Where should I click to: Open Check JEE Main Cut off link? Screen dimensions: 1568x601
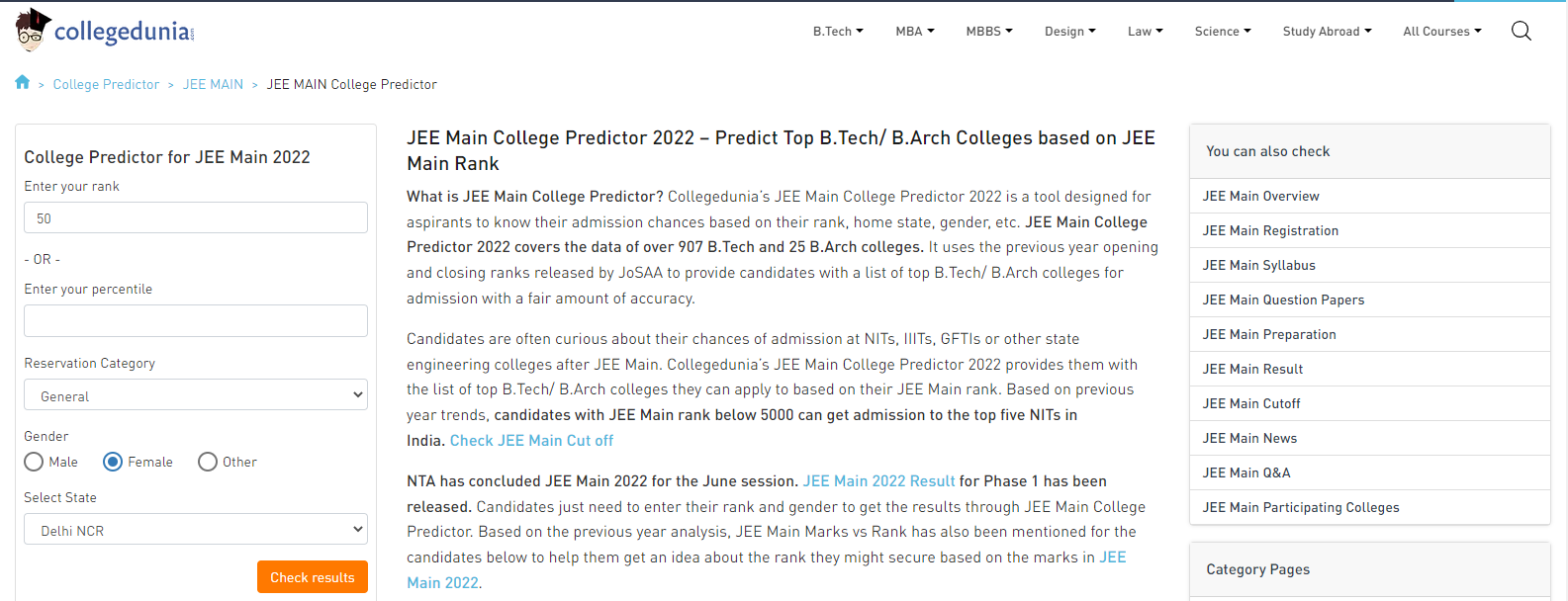tap(531, 441)
